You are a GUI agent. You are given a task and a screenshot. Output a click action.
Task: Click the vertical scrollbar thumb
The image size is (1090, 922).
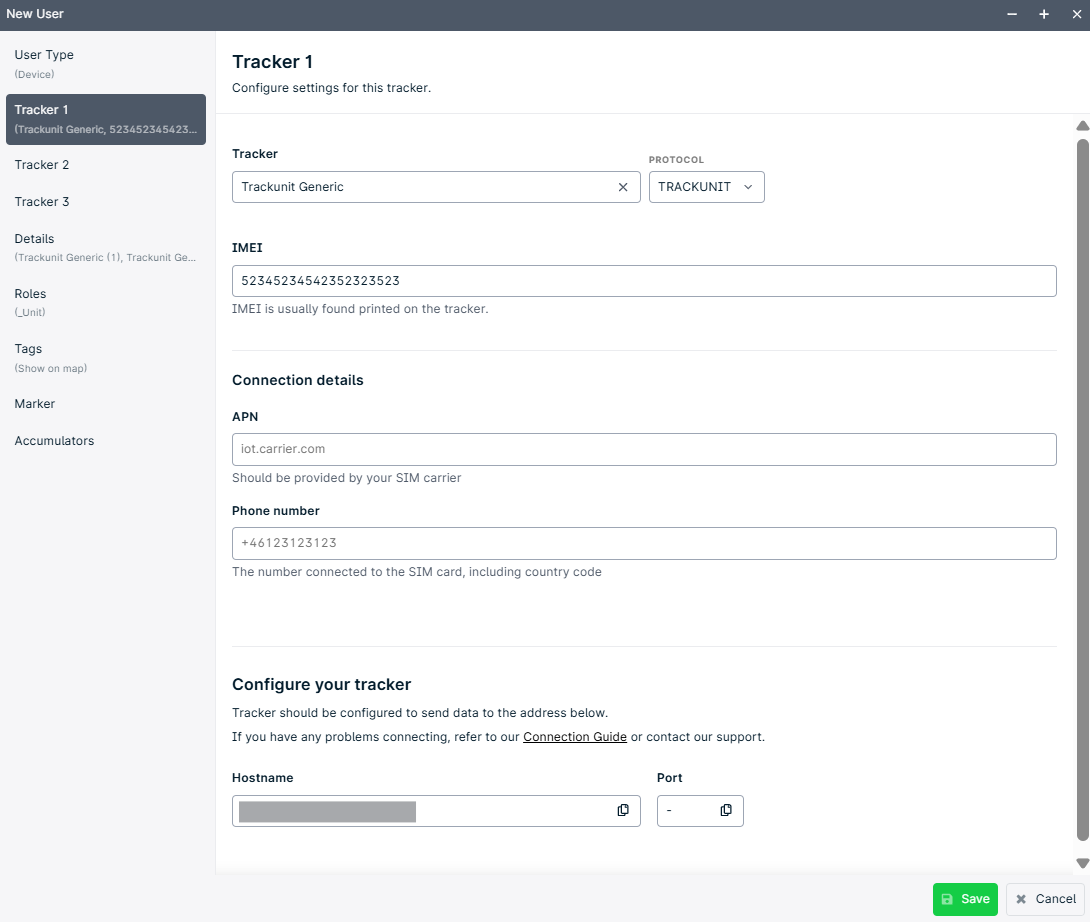click(1082, 490)
